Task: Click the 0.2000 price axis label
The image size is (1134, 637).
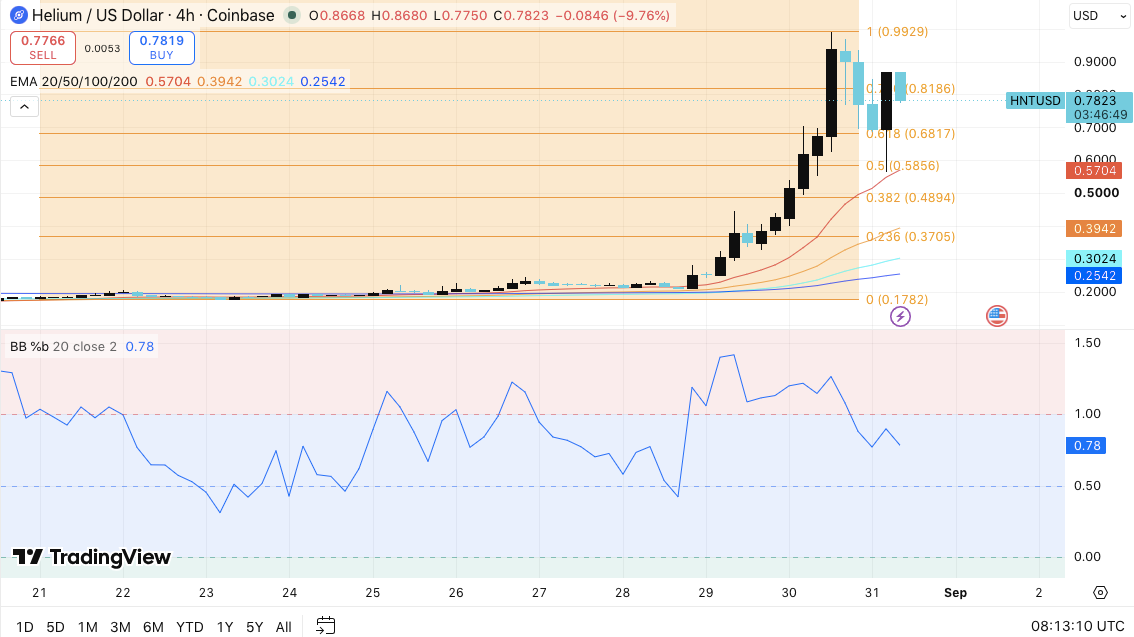Action: point(1095,292)
